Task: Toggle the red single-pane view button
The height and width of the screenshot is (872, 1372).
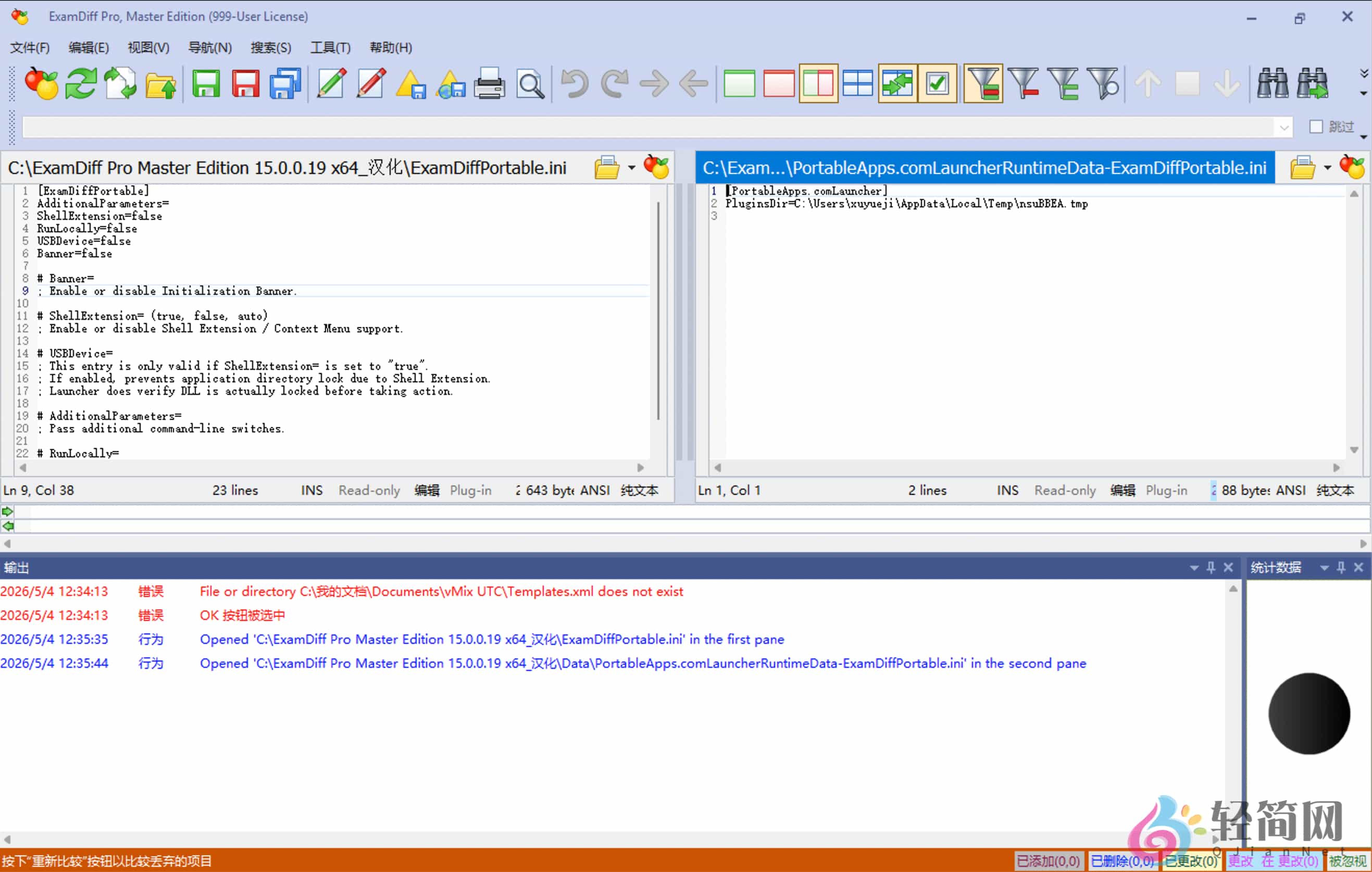Action: (779, 84)
